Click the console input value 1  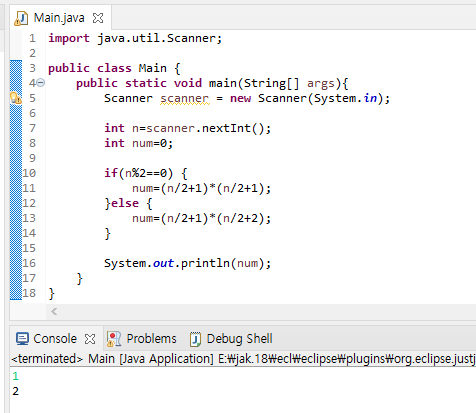(15, 376)
